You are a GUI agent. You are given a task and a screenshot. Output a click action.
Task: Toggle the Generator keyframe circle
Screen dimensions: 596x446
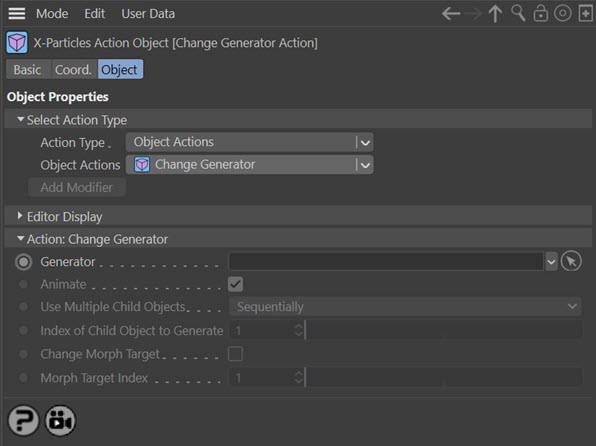[x=24, y=262]
